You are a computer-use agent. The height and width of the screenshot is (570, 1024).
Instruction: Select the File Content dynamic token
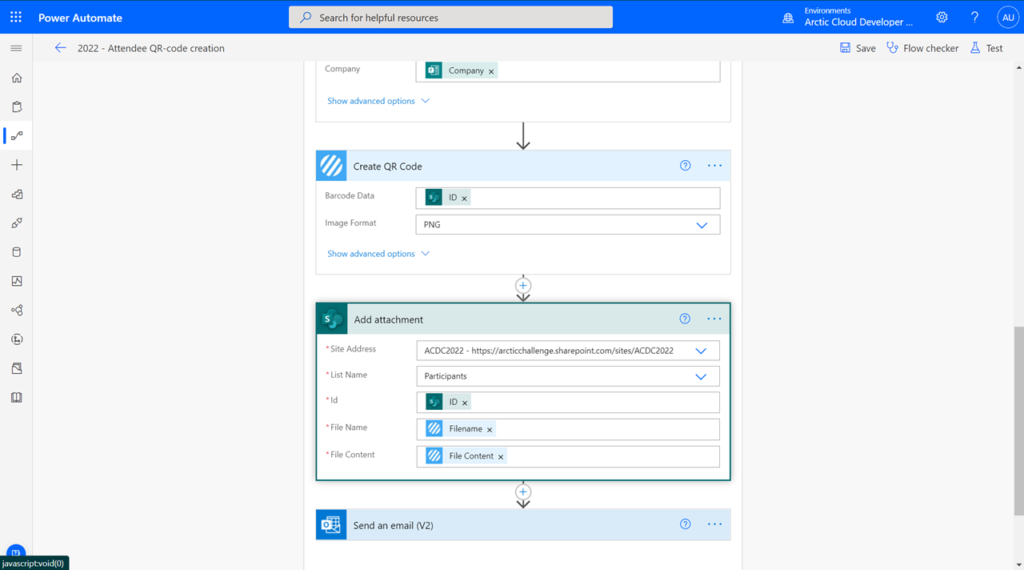click(465, 456)
